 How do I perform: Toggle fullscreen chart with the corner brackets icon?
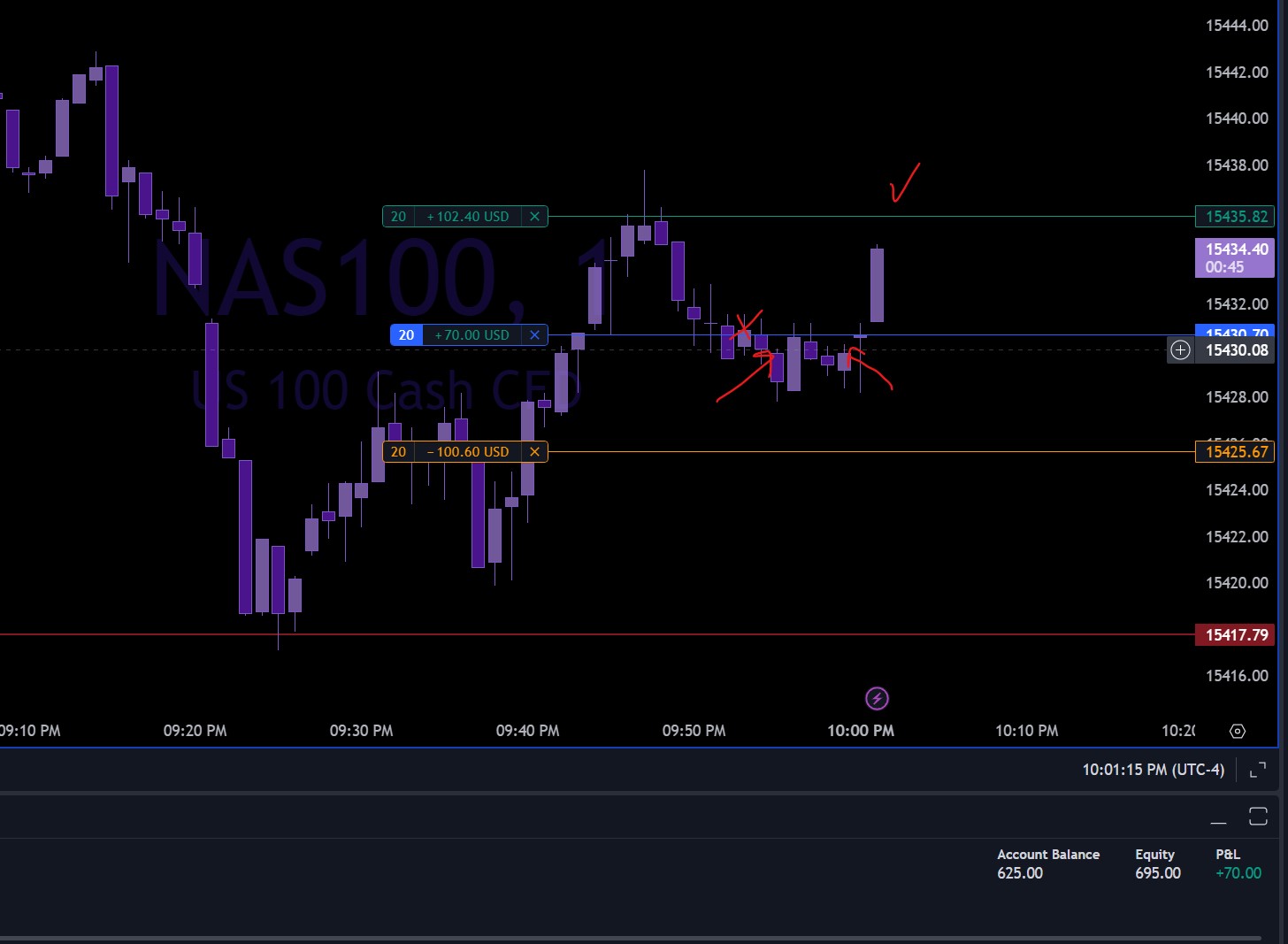point(1257,771)
